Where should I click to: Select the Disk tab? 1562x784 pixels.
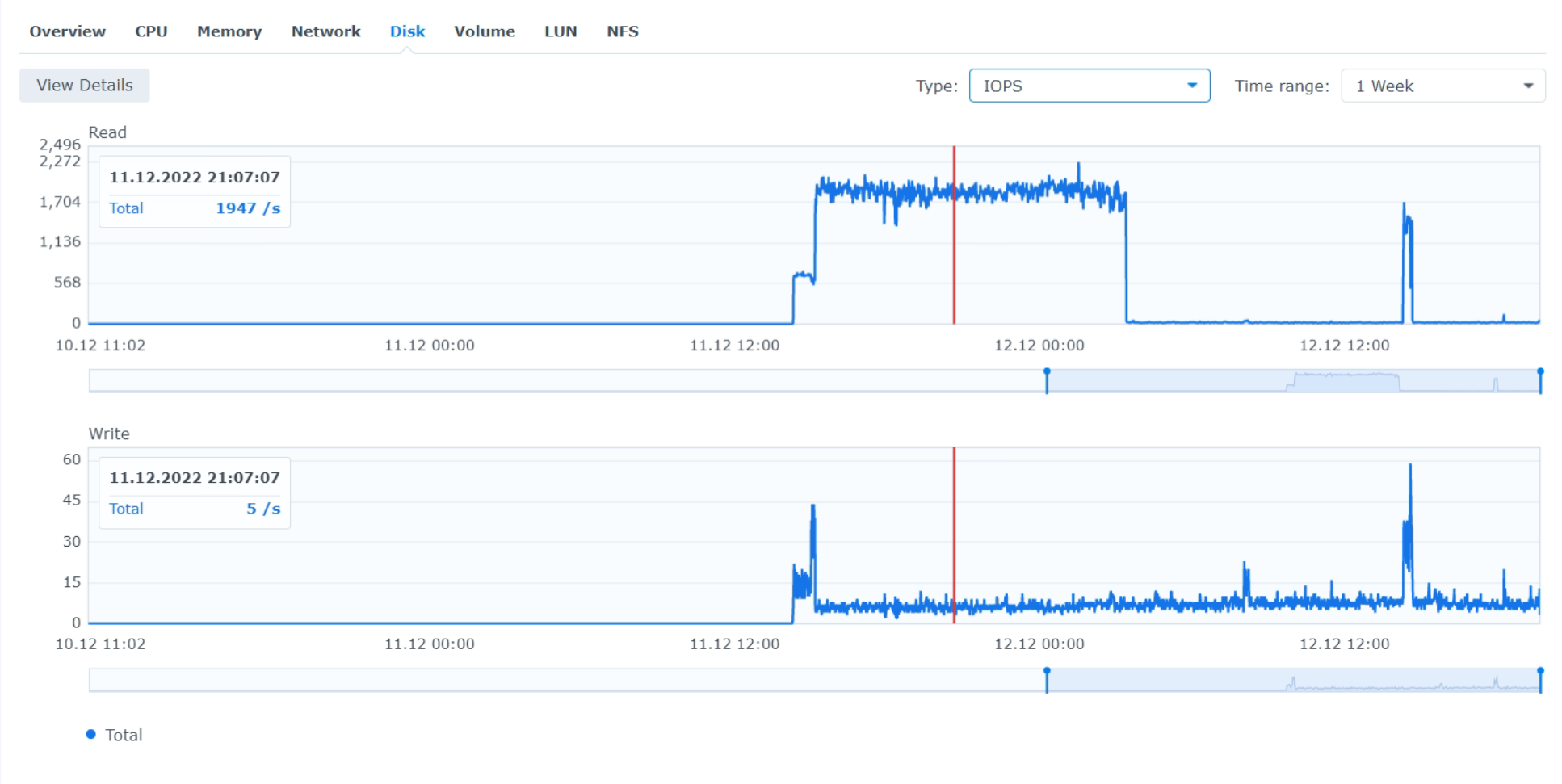tap(407, 31)
